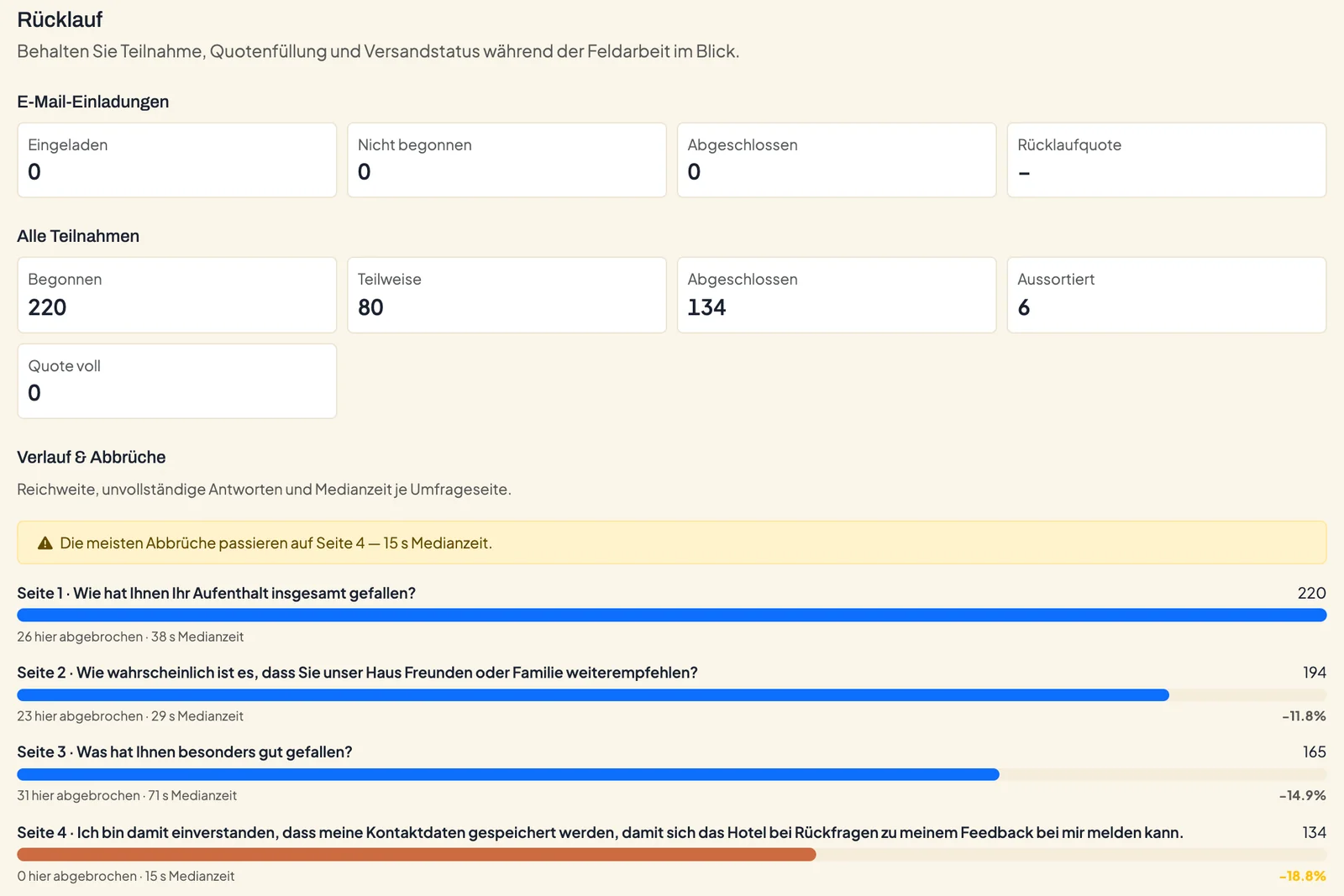Click the 194 reach count for Seite 2
Image resolution: width=1344 pixels, height=896 pixels.
[x=1315, y=673]
